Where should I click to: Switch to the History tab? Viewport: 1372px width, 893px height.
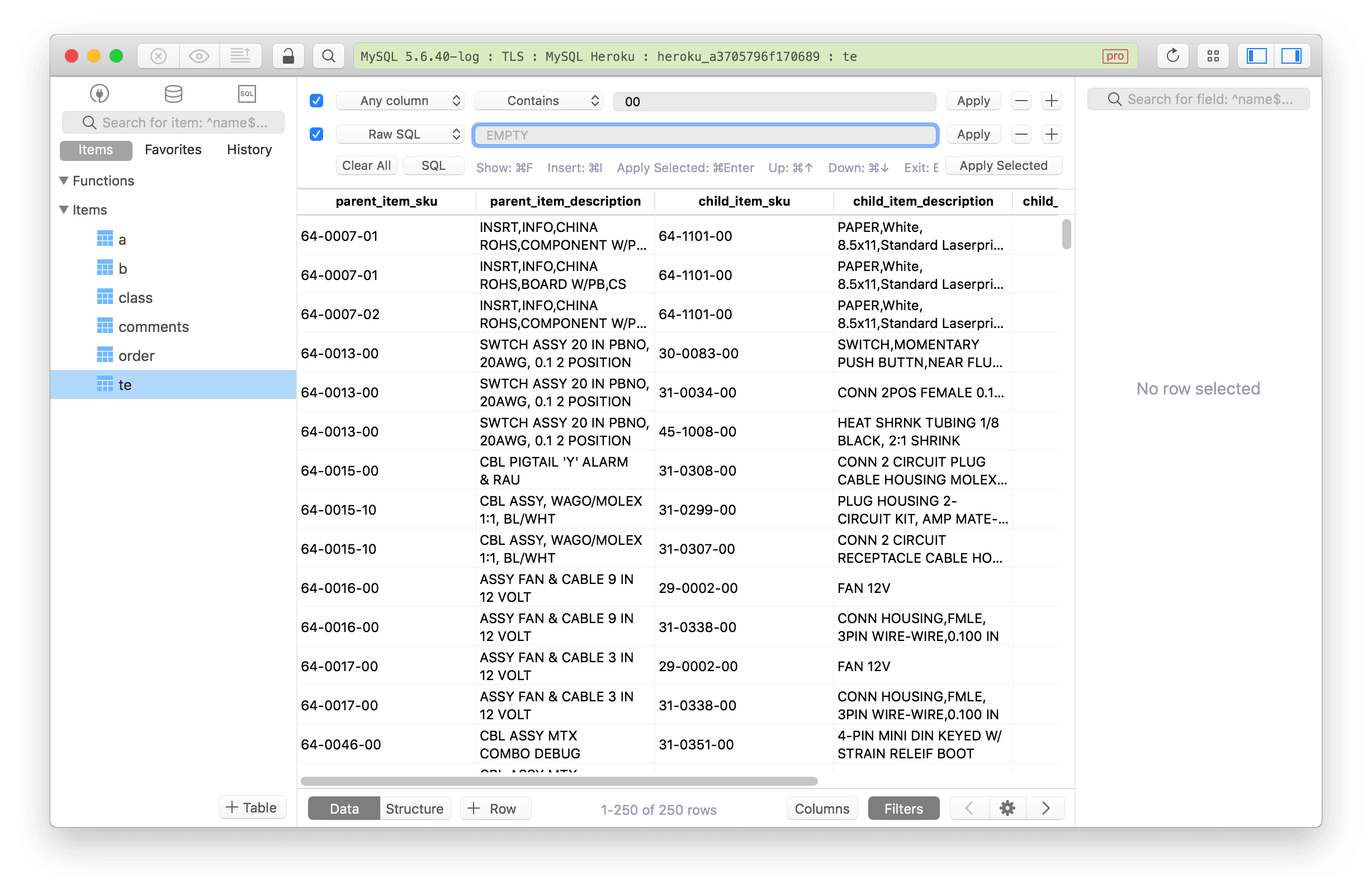pyautogui.click(x=249, y=150)
